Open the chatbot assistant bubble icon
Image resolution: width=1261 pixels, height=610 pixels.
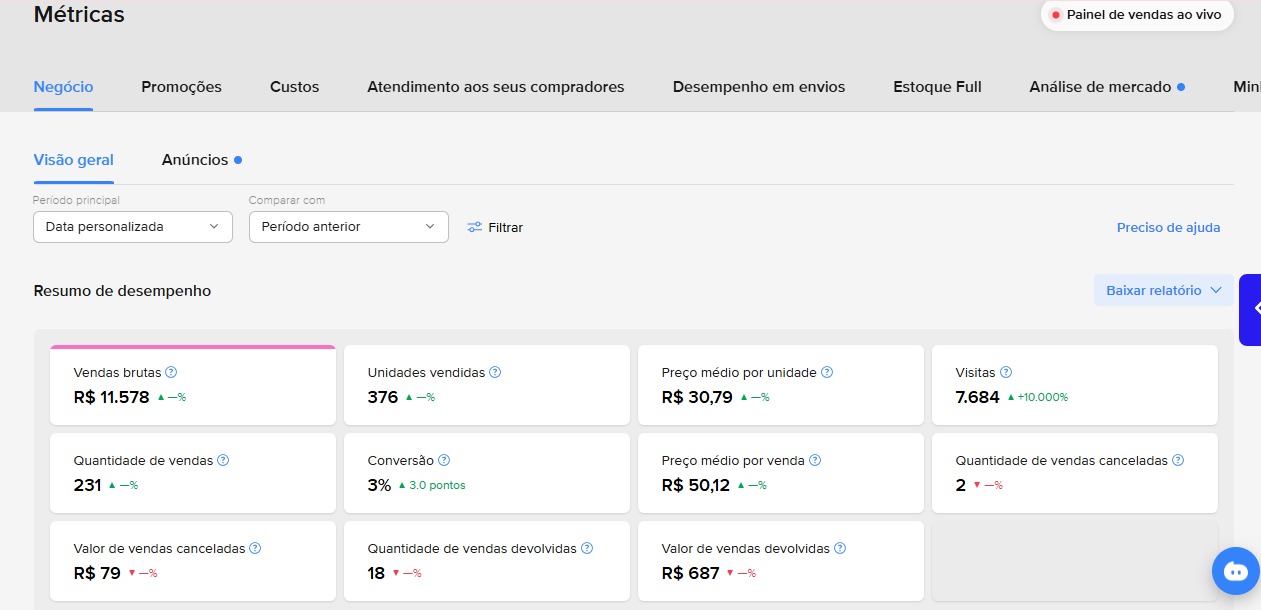(x=1236, y=572)
